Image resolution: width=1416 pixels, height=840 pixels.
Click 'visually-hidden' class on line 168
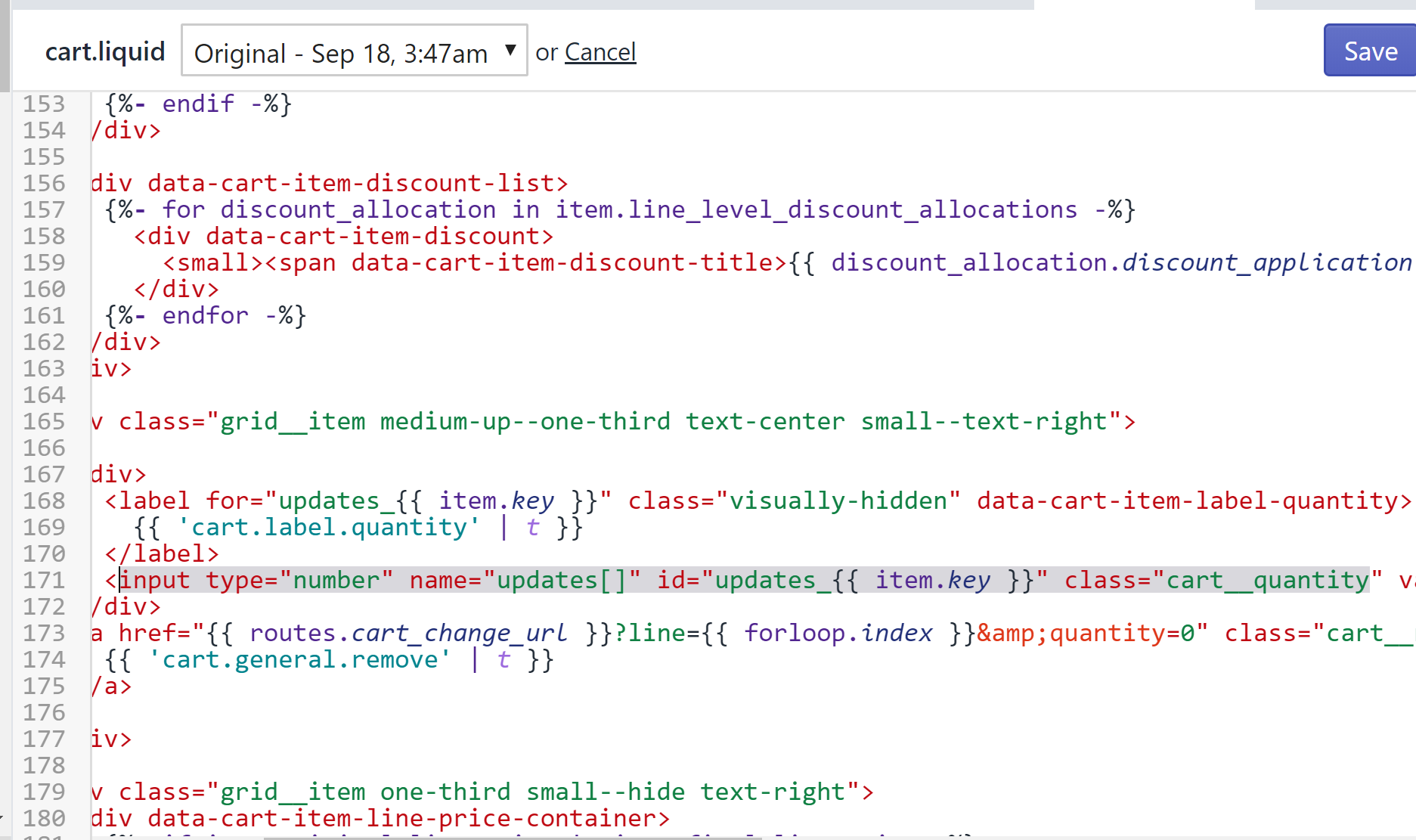[x=838, y=501]
